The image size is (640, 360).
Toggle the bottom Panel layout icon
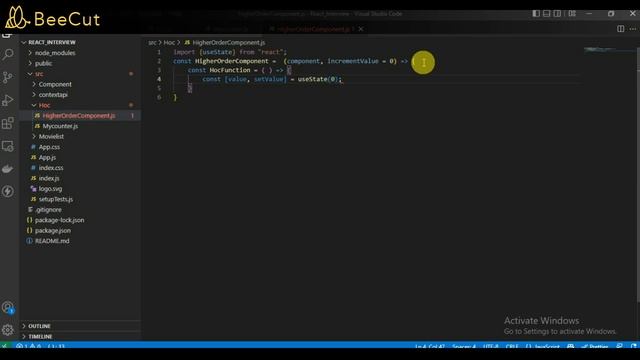coord(547,13)
